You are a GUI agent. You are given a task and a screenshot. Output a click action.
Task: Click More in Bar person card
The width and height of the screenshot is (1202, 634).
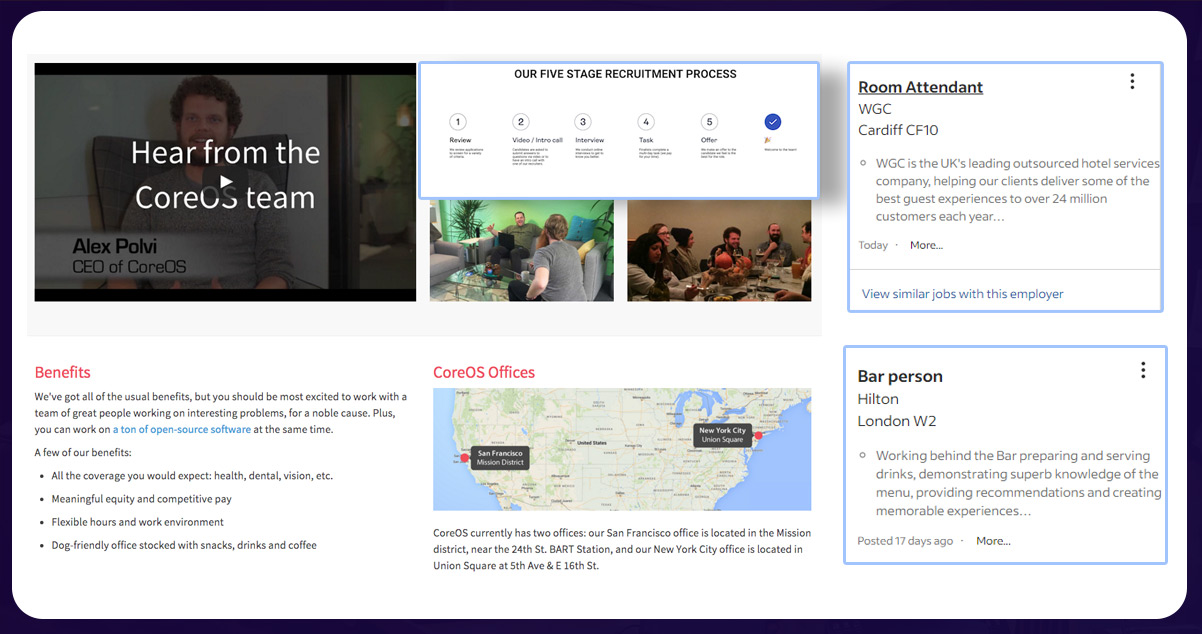click(x=993, y=541)
